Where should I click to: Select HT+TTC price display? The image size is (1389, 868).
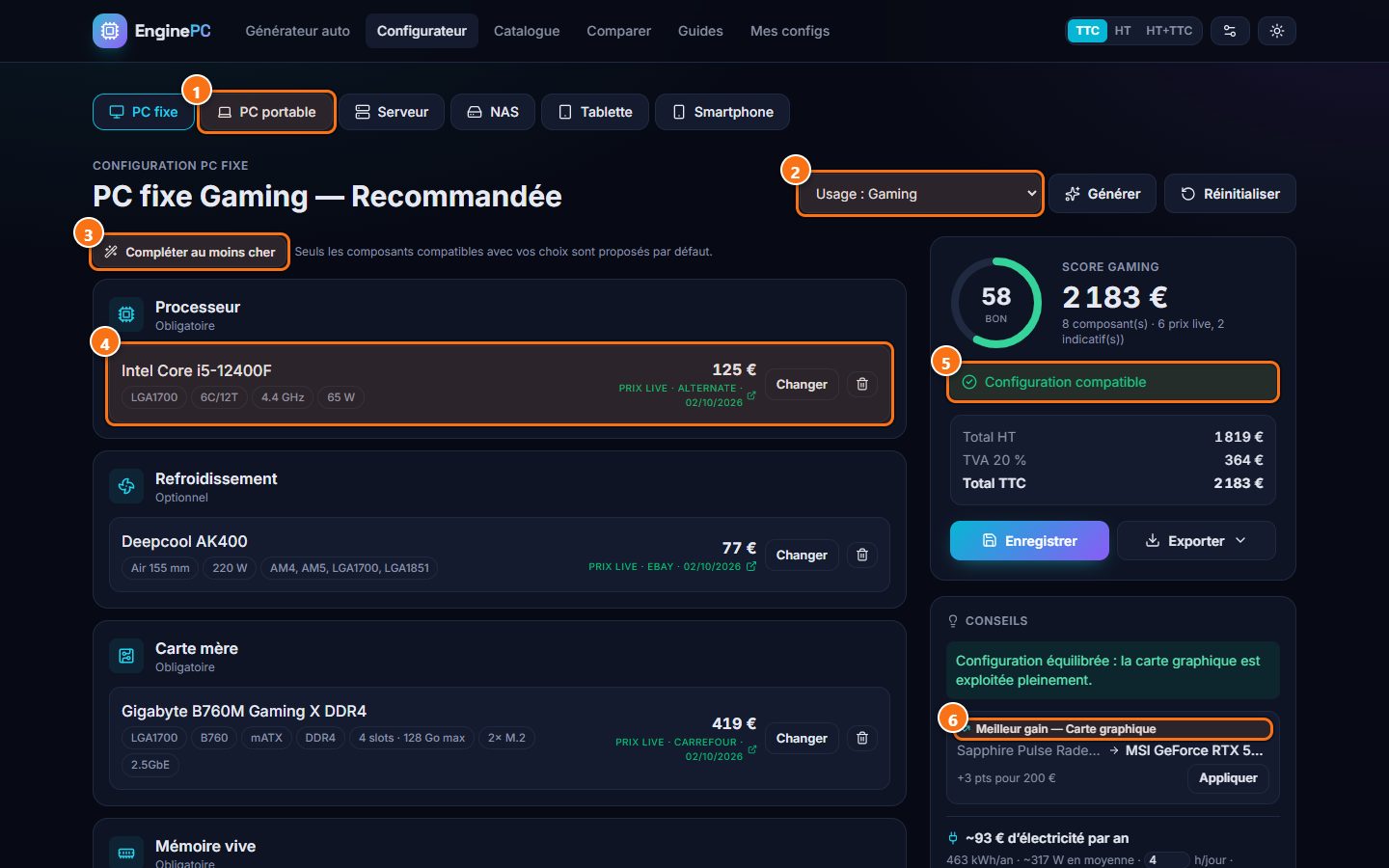1169,31
